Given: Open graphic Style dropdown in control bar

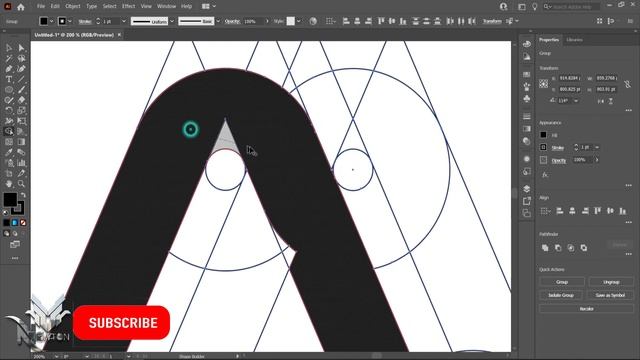Looking at the screenshot, I should [x=299, y=21].
